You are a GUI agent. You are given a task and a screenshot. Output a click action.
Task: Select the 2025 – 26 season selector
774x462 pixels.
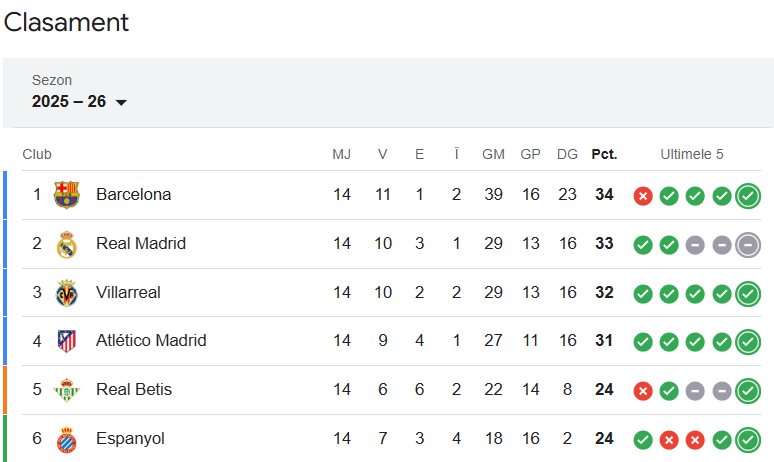[x=69, y=101]
